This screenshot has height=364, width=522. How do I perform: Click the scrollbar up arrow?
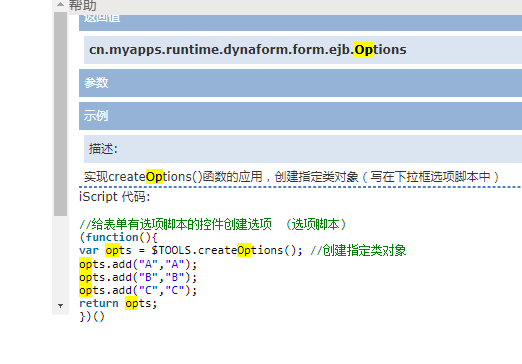60,4
